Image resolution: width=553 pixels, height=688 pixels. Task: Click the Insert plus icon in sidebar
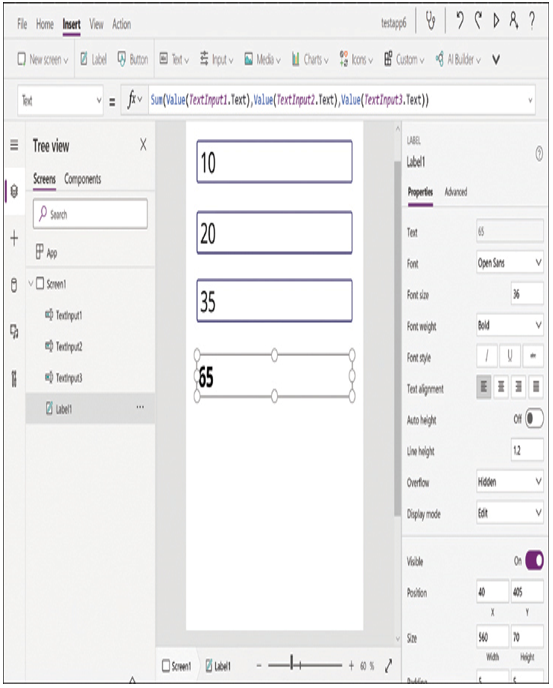click(x=14, y=238)
